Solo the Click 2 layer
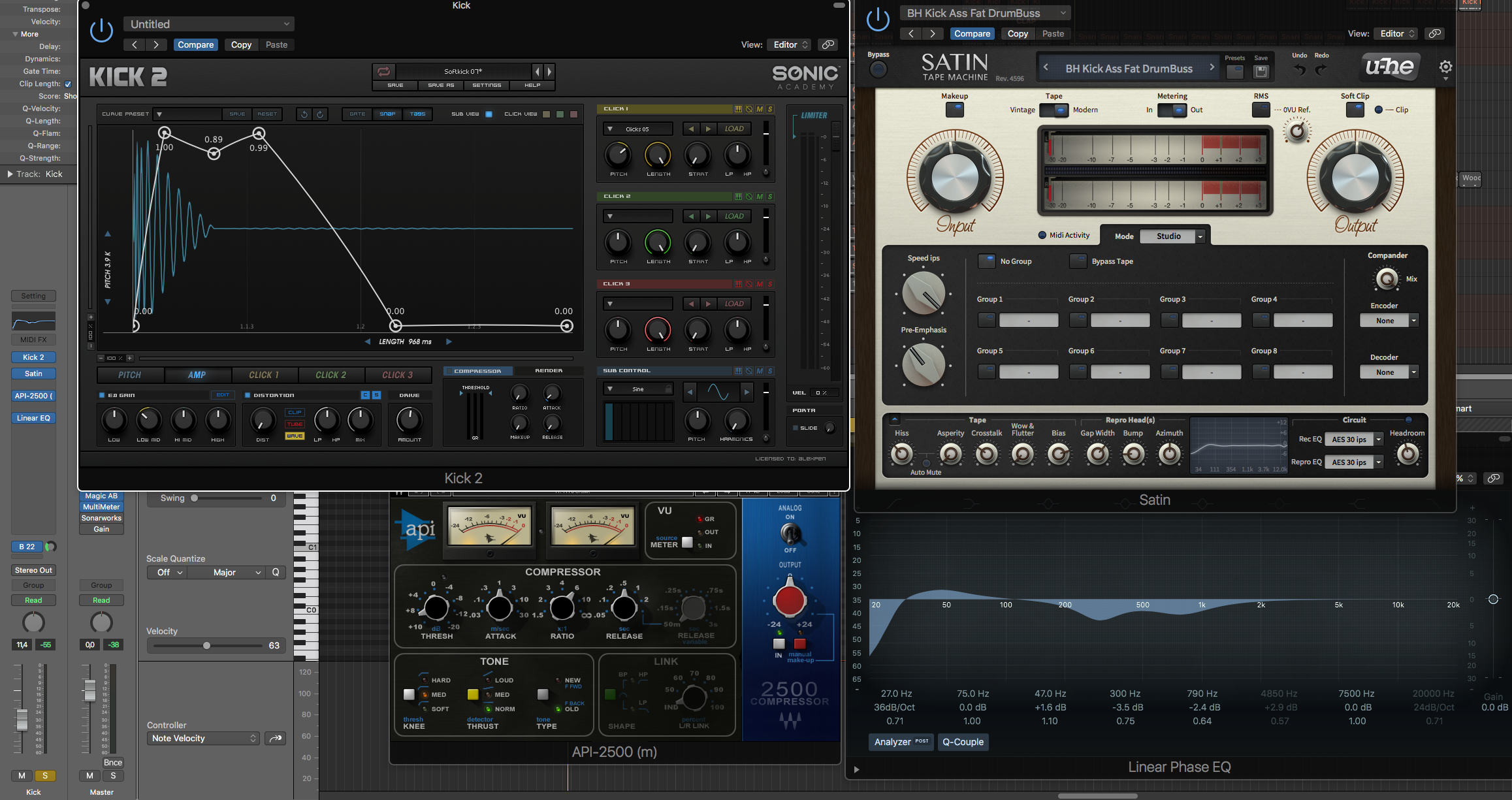1512x800 pixels. point(770,197)
